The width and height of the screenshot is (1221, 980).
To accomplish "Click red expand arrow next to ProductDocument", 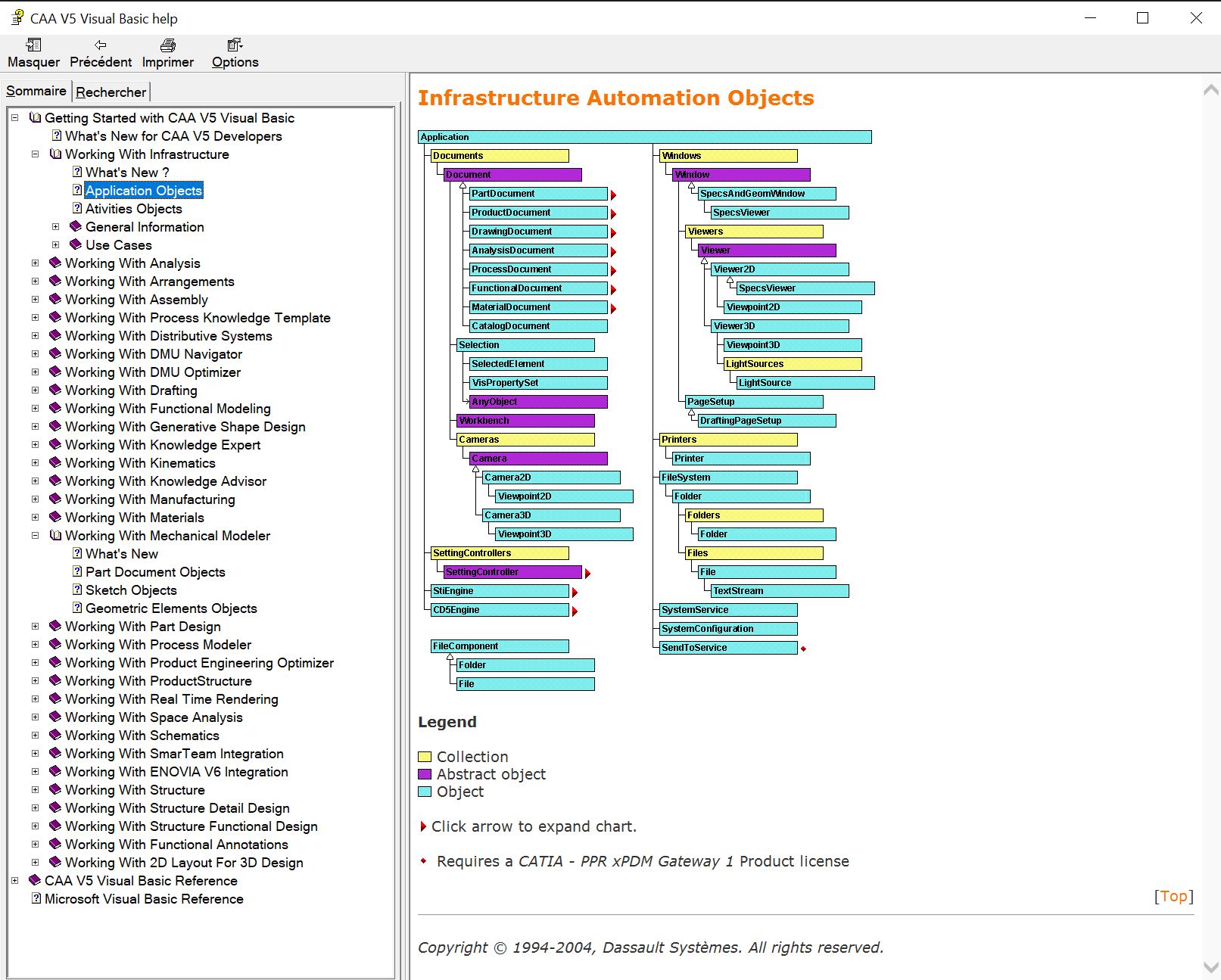I will pyautogui.click(x=613, y=214).
